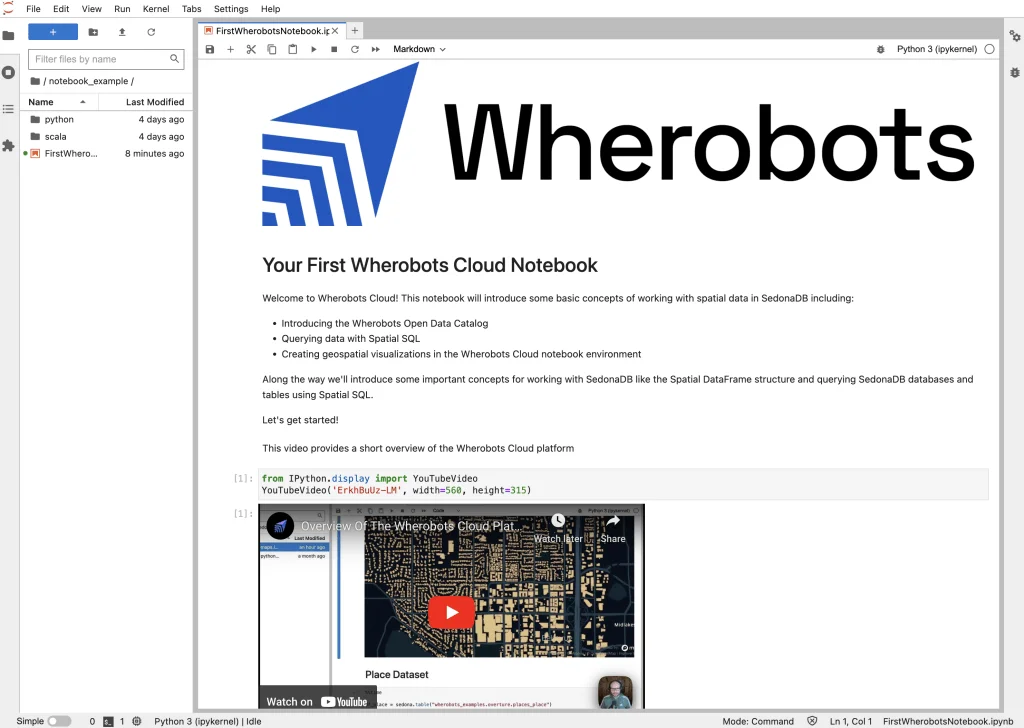The height and width of the screenshot is (728, 1024).
Task: Enable the debugger bug icon in toolbar
Action: coord(880,49)
